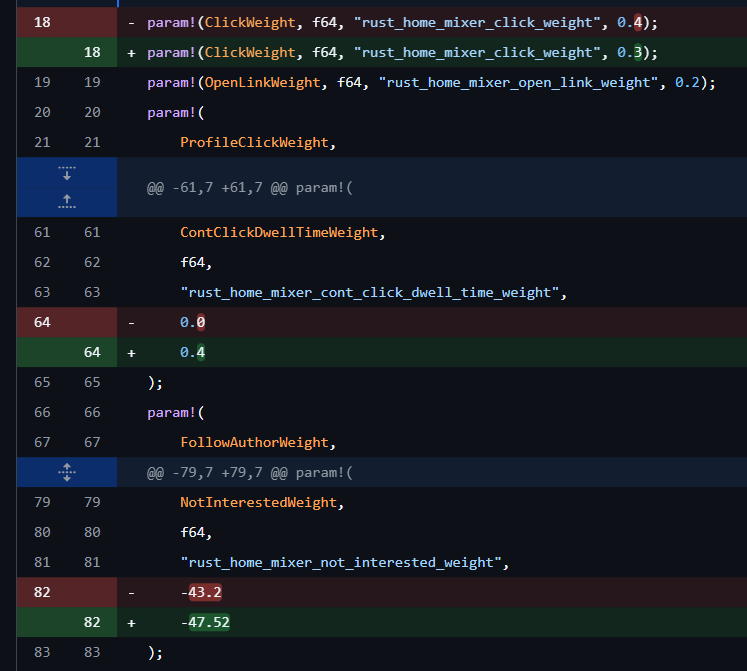The image size is (747, 671).
Task: Click removed line number 82
Action: pyautogui.click(x=42, y=592)
